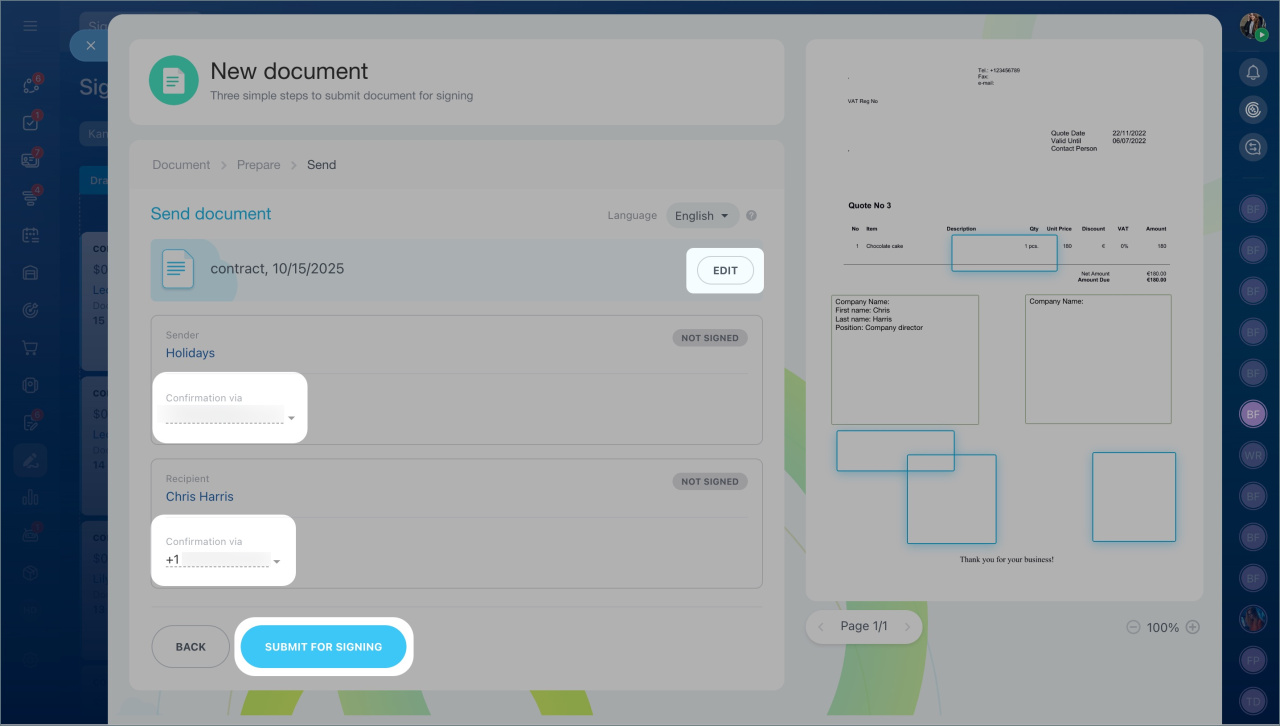Screen dimensions: 1280x726
Task: Open the English language dropdown
Action: coord(702,215)
